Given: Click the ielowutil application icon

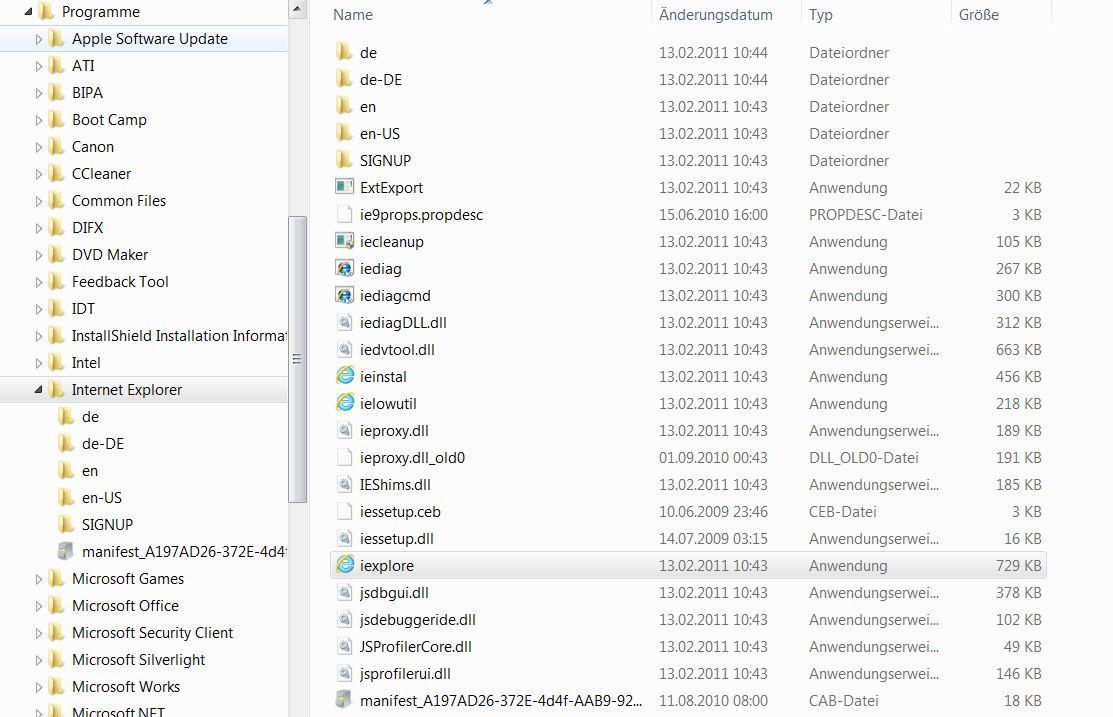Looking at the screenshot, I should tap(345, 403).
